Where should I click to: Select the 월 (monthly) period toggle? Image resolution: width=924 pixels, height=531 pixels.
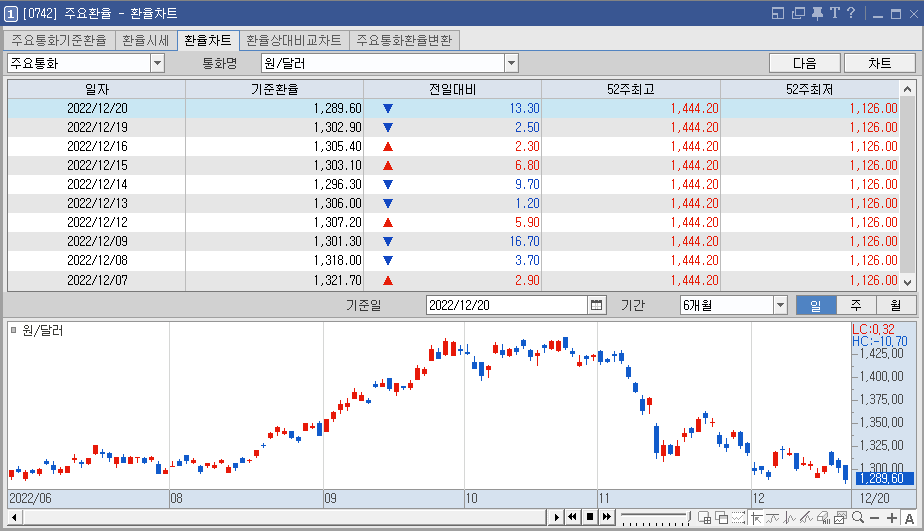point(896,305)
